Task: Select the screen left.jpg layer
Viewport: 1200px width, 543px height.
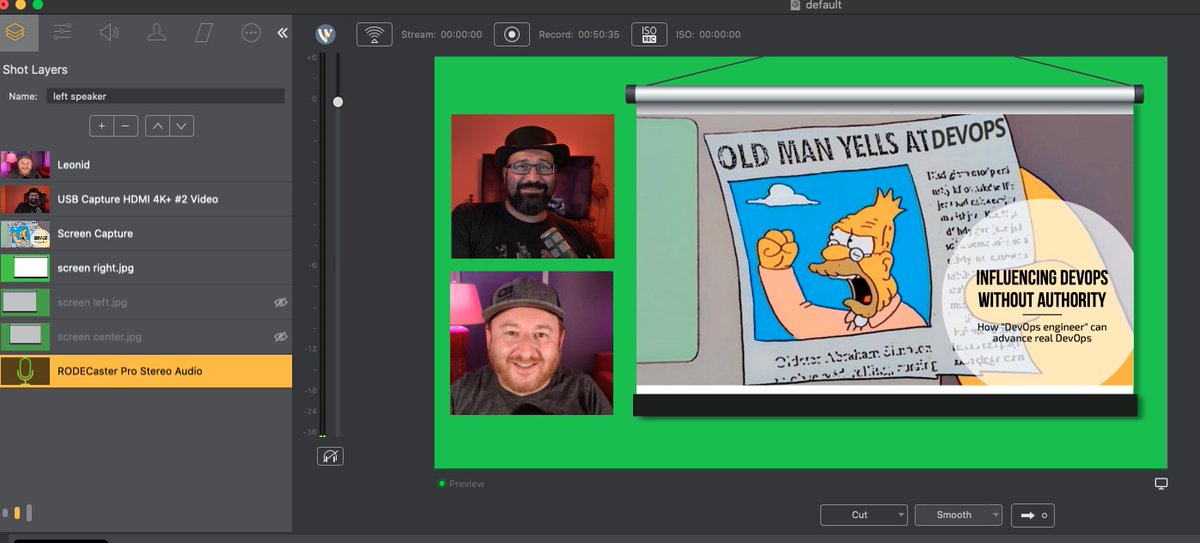Action: tap(146, 302)
